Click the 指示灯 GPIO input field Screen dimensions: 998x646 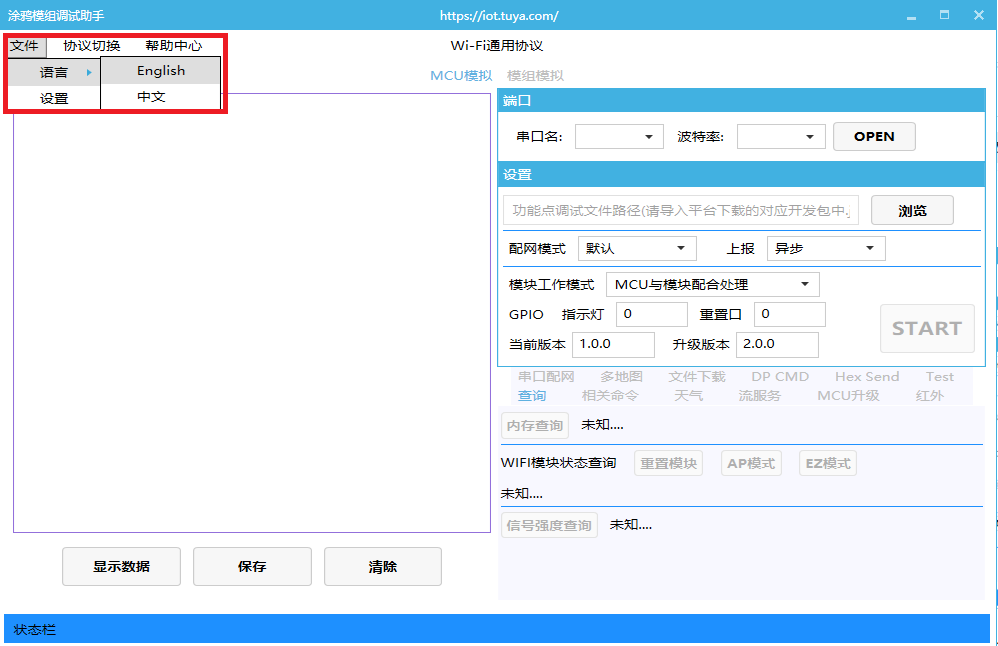click(x=652, y=314)
